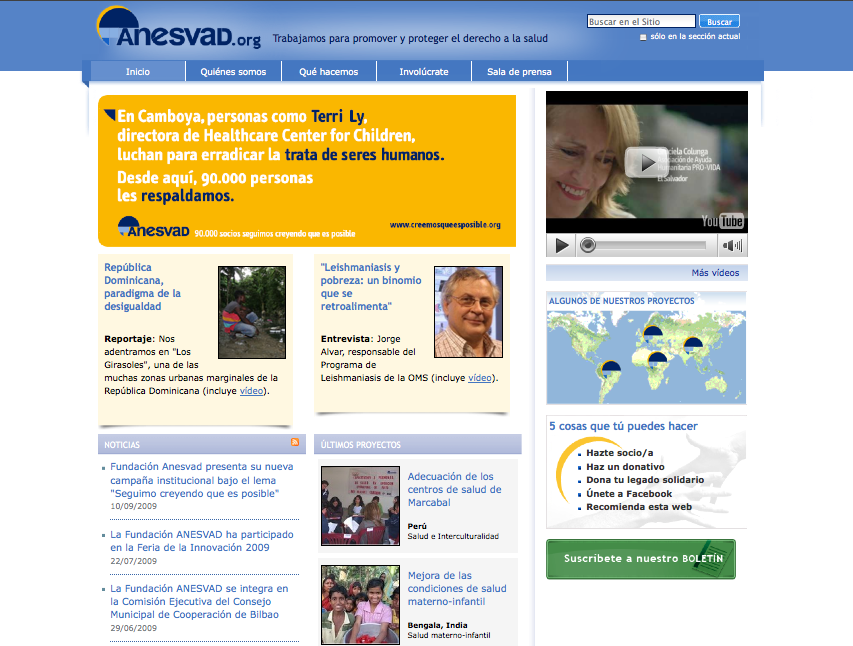Open the Qué hacemos section

[329, 71]
